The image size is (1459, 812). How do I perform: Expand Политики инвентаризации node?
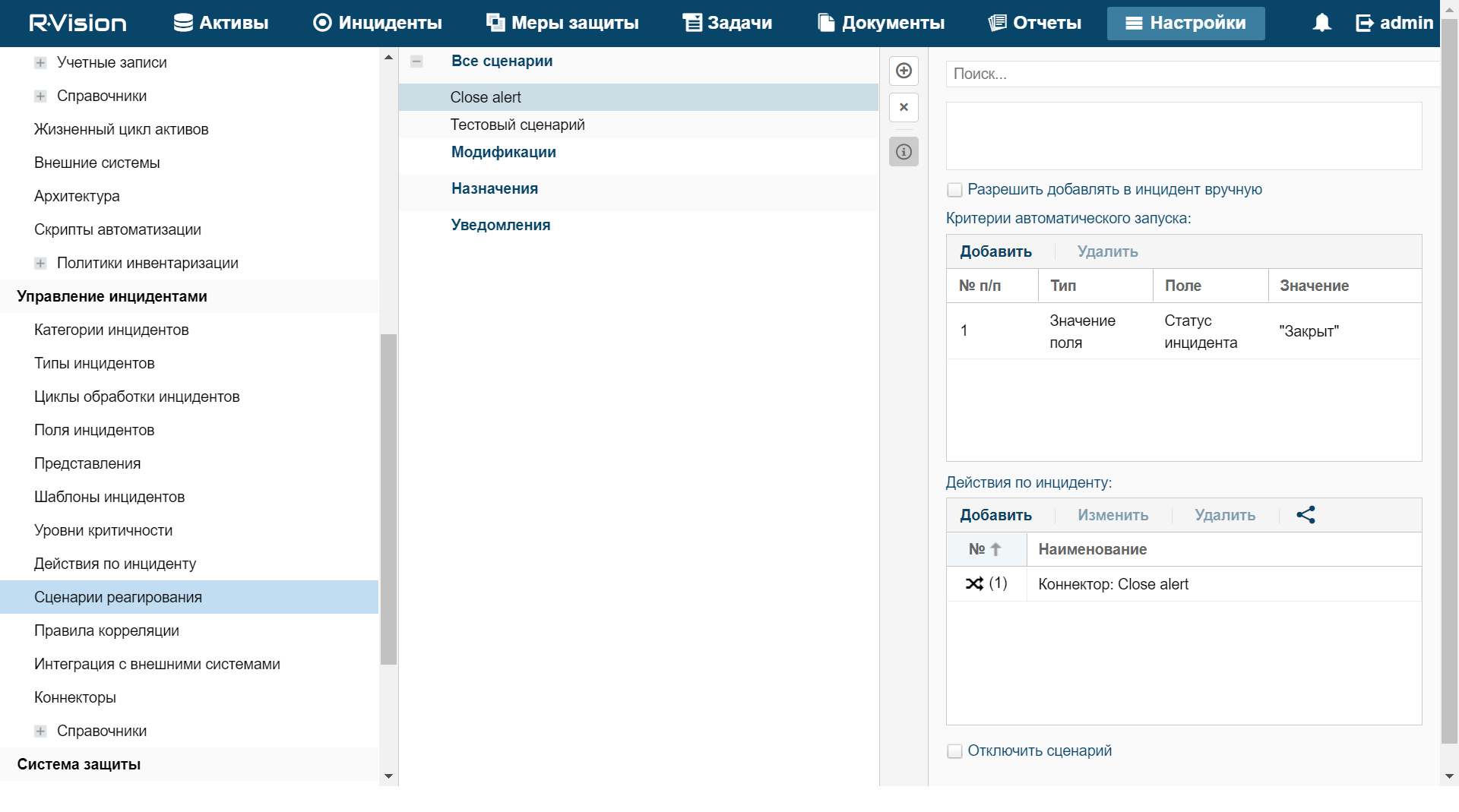point(40,263)
